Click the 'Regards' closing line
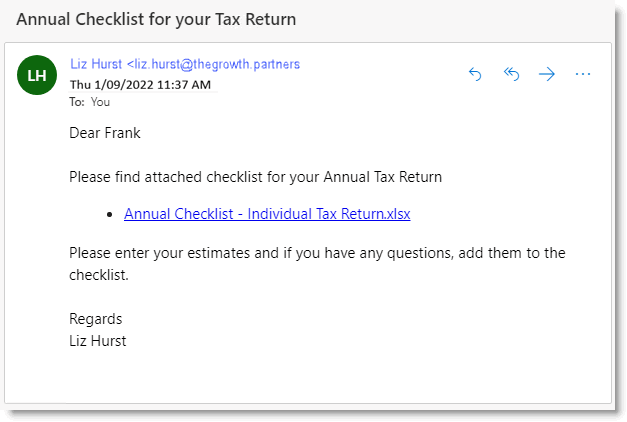The image size is (627, 422). coord(95,319)
